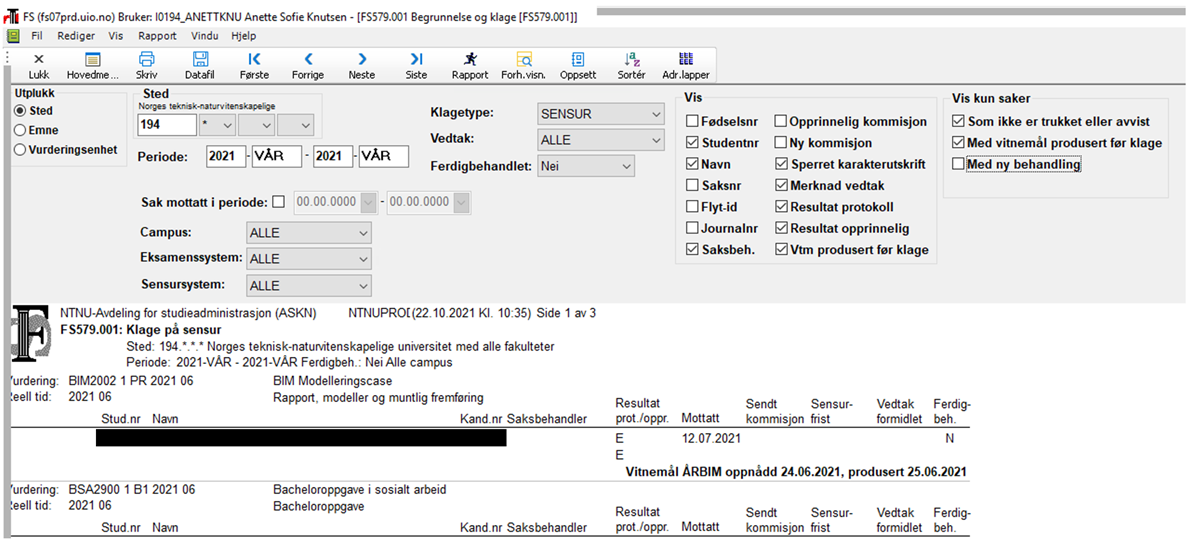The width and height of the screenshot is (1189, 543).
Task: Click the Mottatt date 12.07.2021
Action: [711, 438]
